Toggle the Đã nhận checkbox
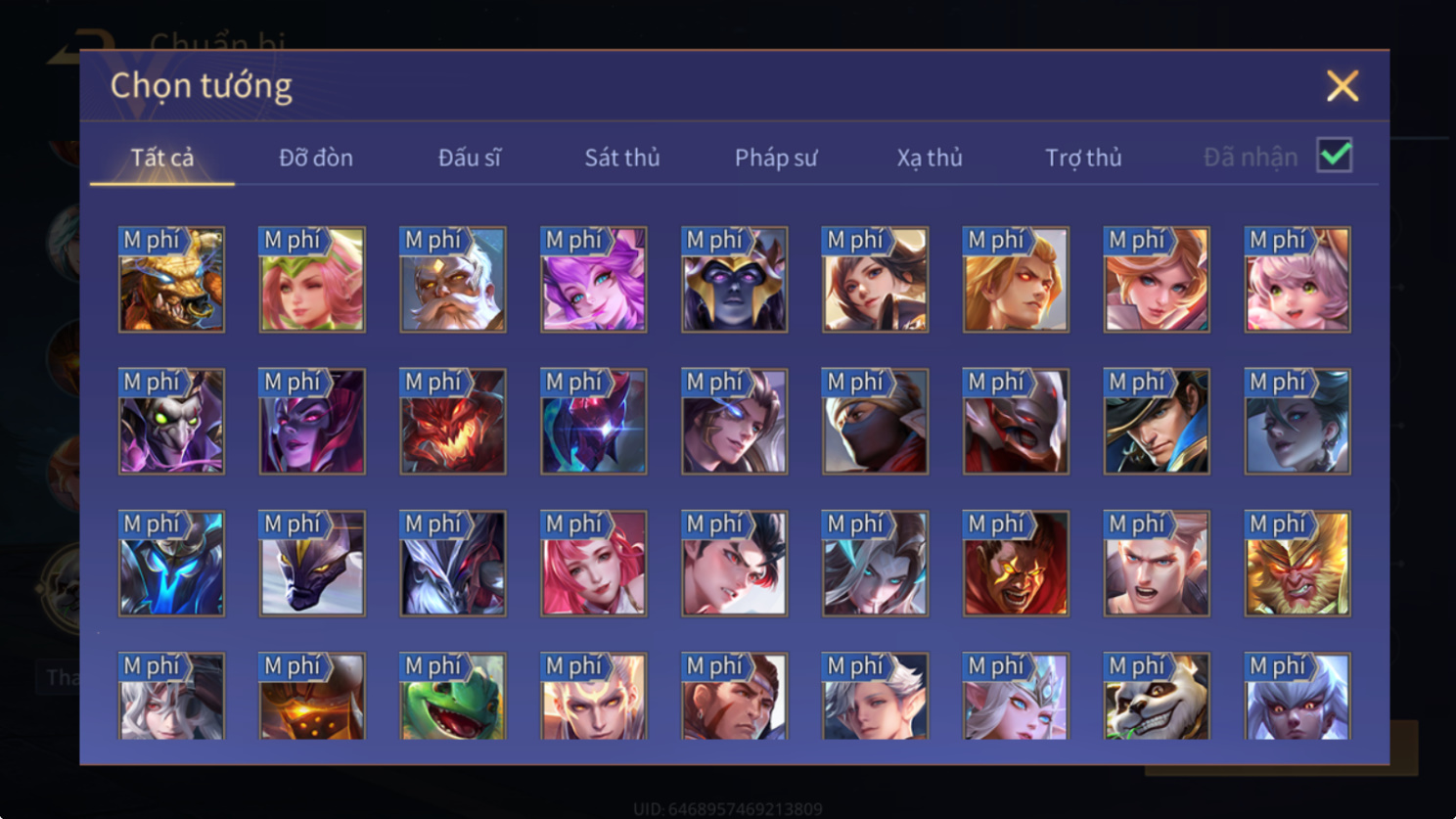 tap(1335, 156)
